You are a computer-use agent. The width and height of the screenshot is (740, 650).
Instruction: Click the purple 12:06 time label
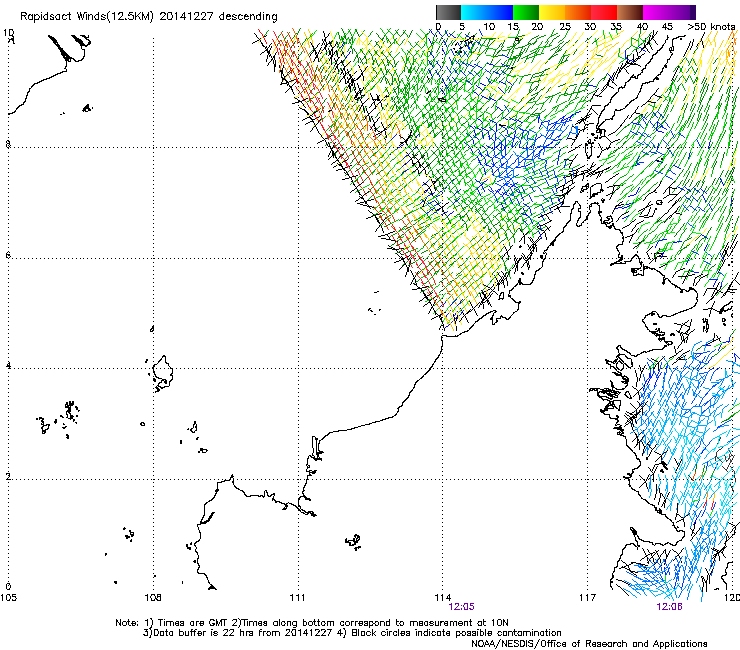click(669, 607)
